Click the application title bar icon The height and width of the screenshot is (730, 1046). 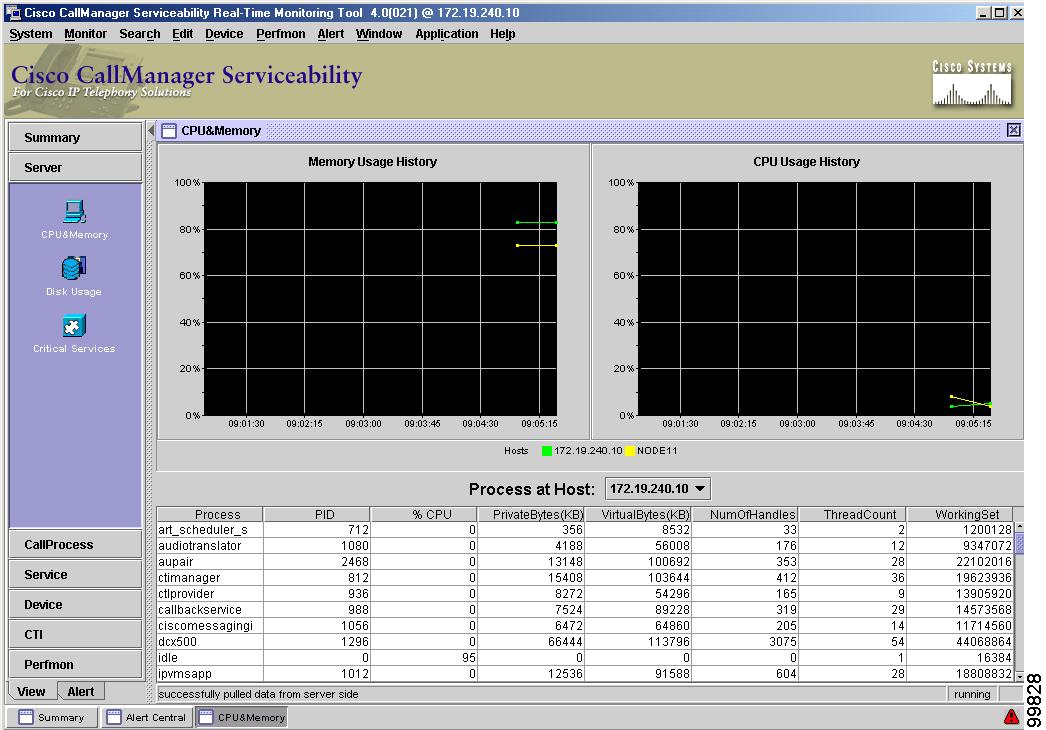[x=13, y=13]
